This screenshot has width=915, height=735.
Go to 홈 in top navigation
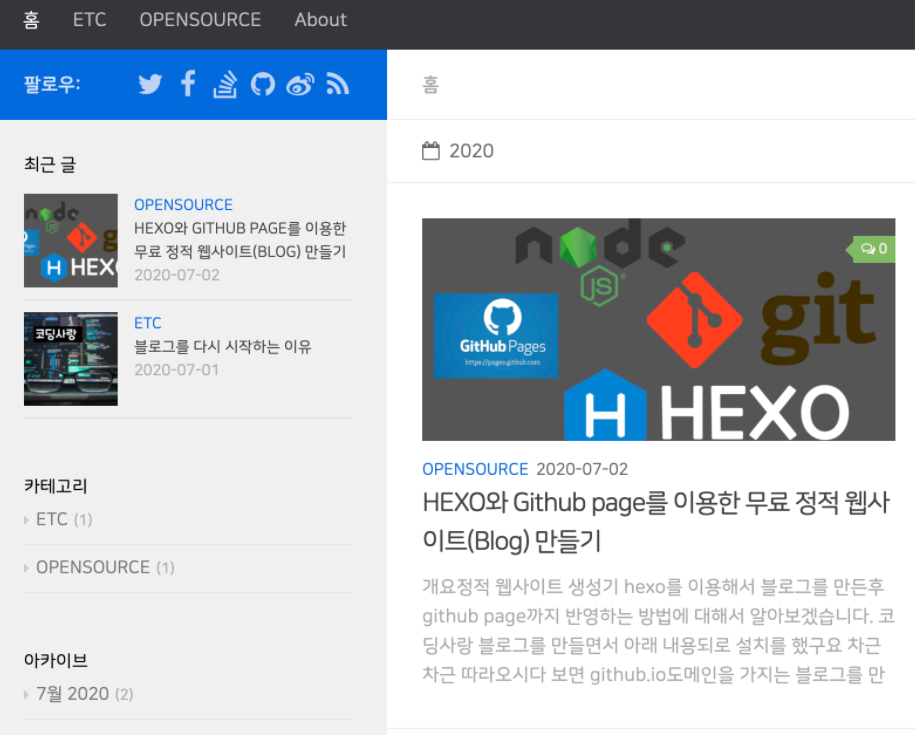(31, 20)
